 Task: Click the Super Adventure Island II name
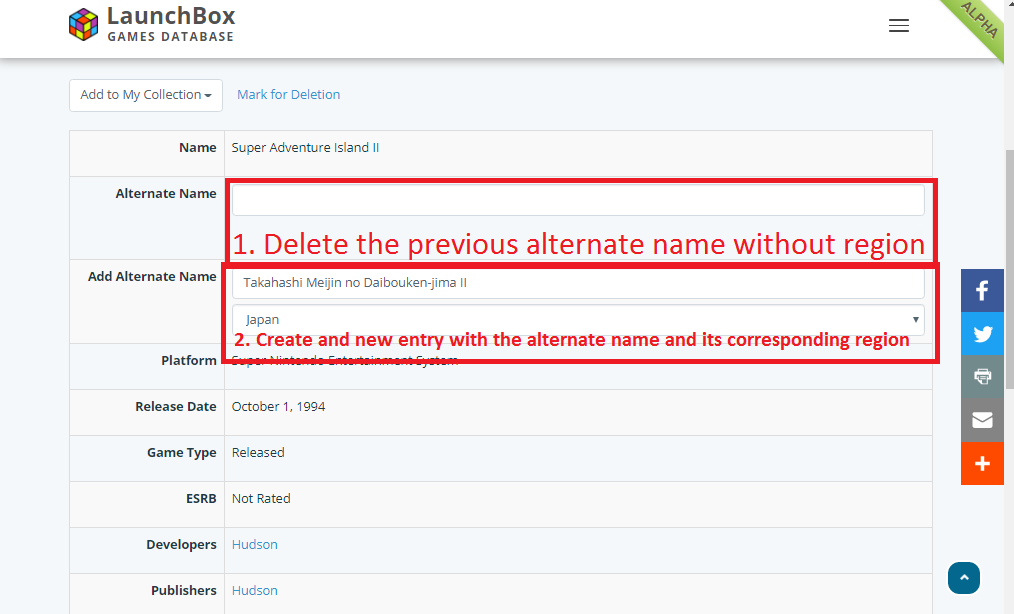[305, 148]
